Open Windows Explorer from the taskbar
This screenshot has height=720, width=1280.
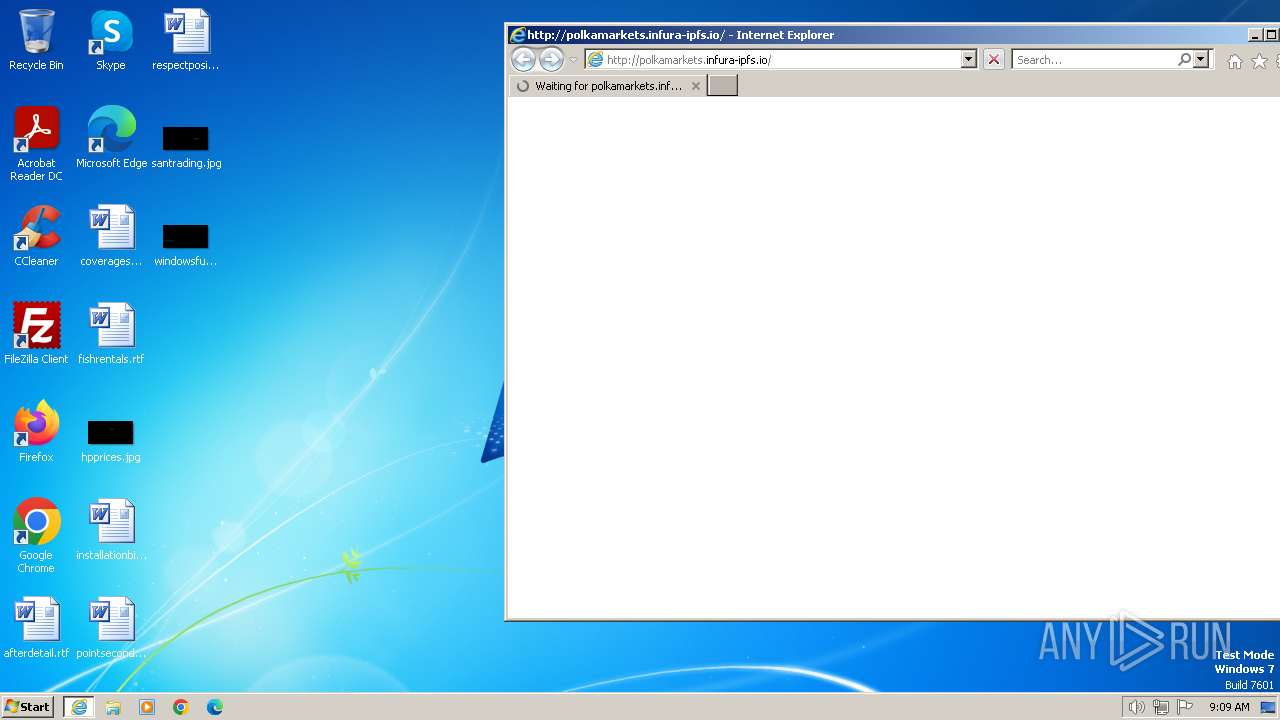[113, 707]
